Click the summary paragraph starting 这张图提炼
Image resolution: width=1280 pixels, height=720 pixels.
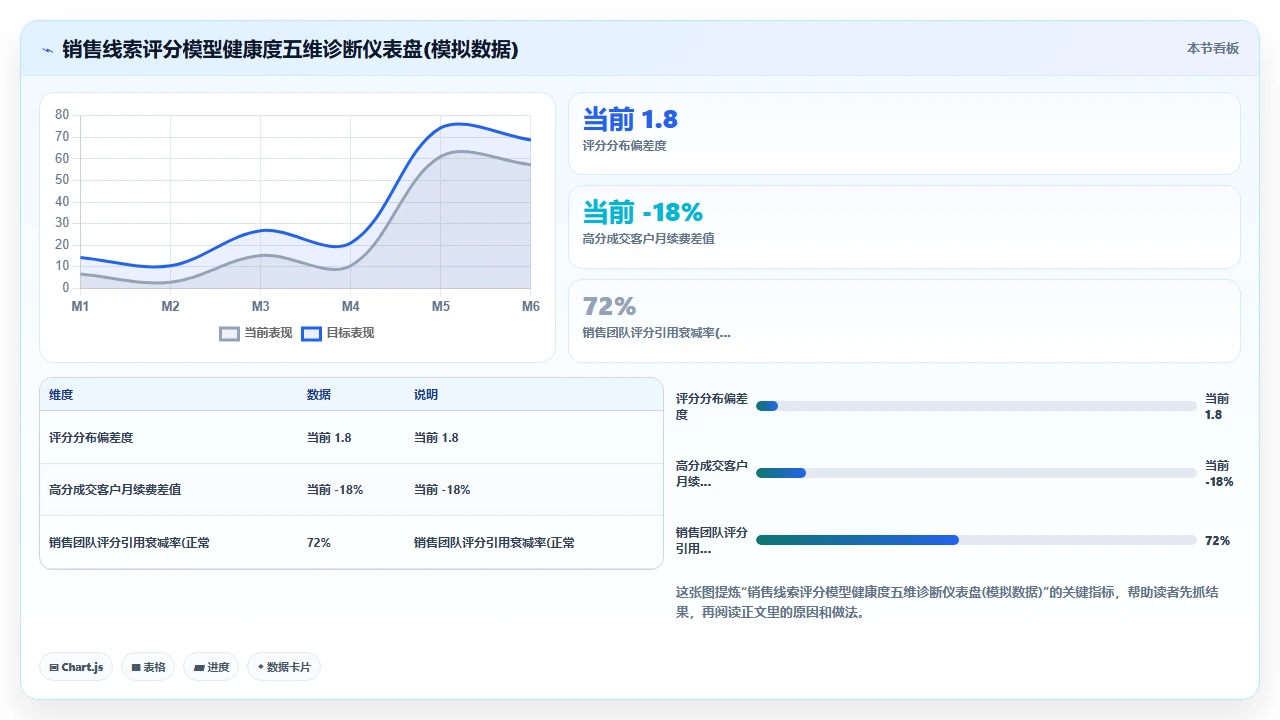point(947,602)
